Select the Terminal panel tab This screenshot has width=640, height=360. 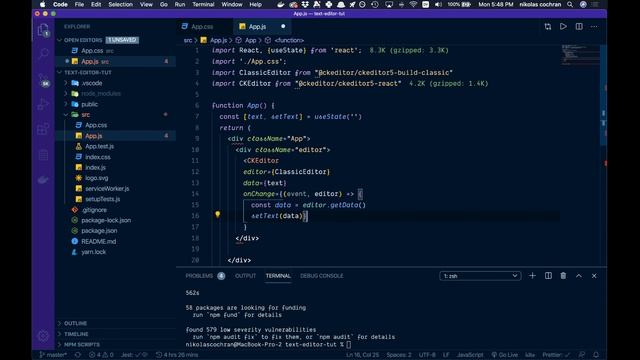pos(278,276)
